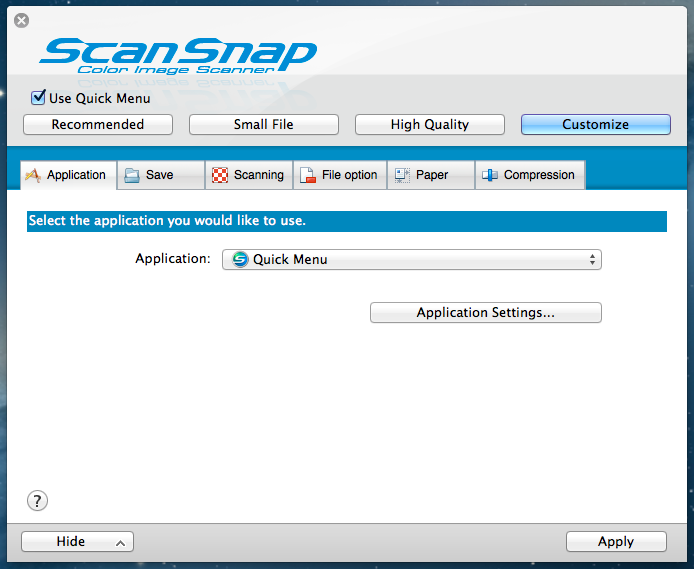The width and height of the screenshot is (694, 569).
Task: Click the Compression tab icon
Action: pos(490,175)
